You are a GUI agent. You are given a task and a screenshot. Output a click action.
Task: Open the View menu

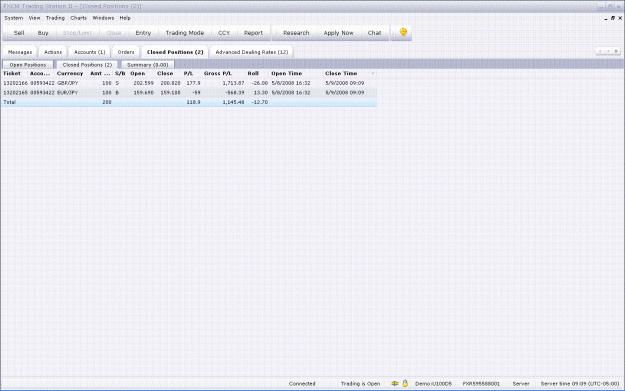(x=34, y=18)
